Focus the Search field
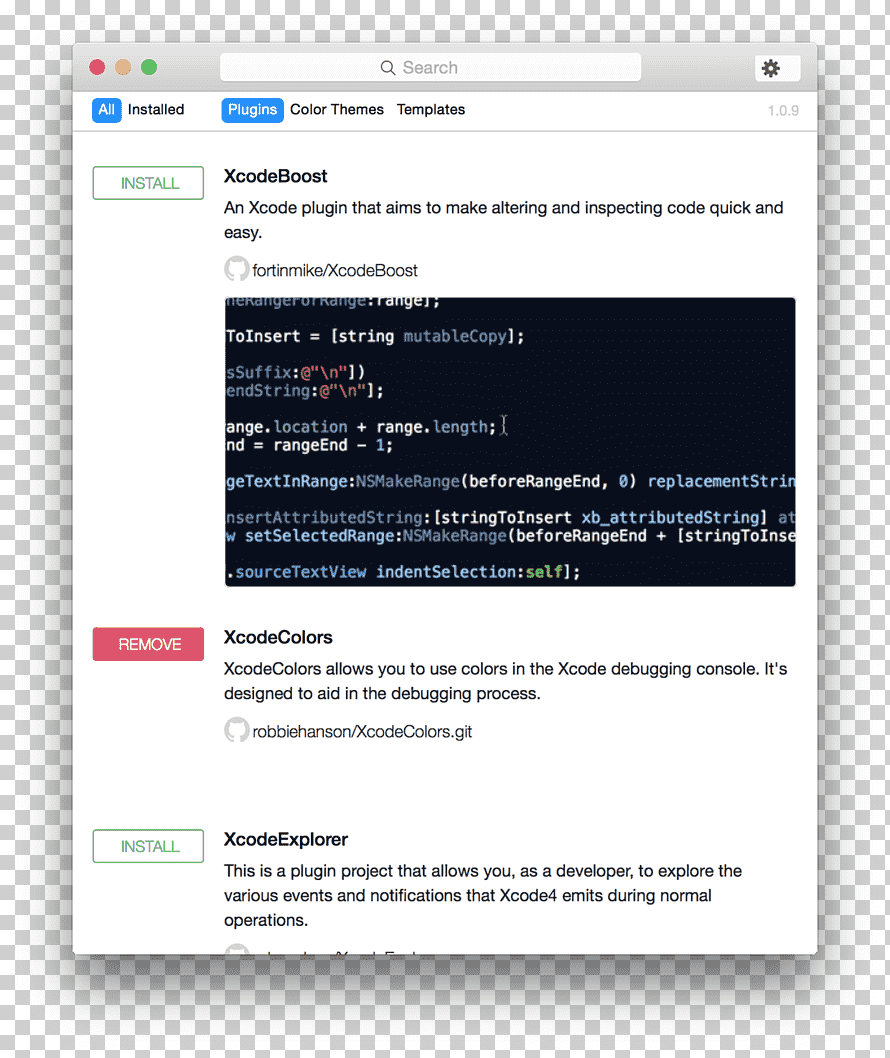890x1058 pixels. tap(430, 67)
